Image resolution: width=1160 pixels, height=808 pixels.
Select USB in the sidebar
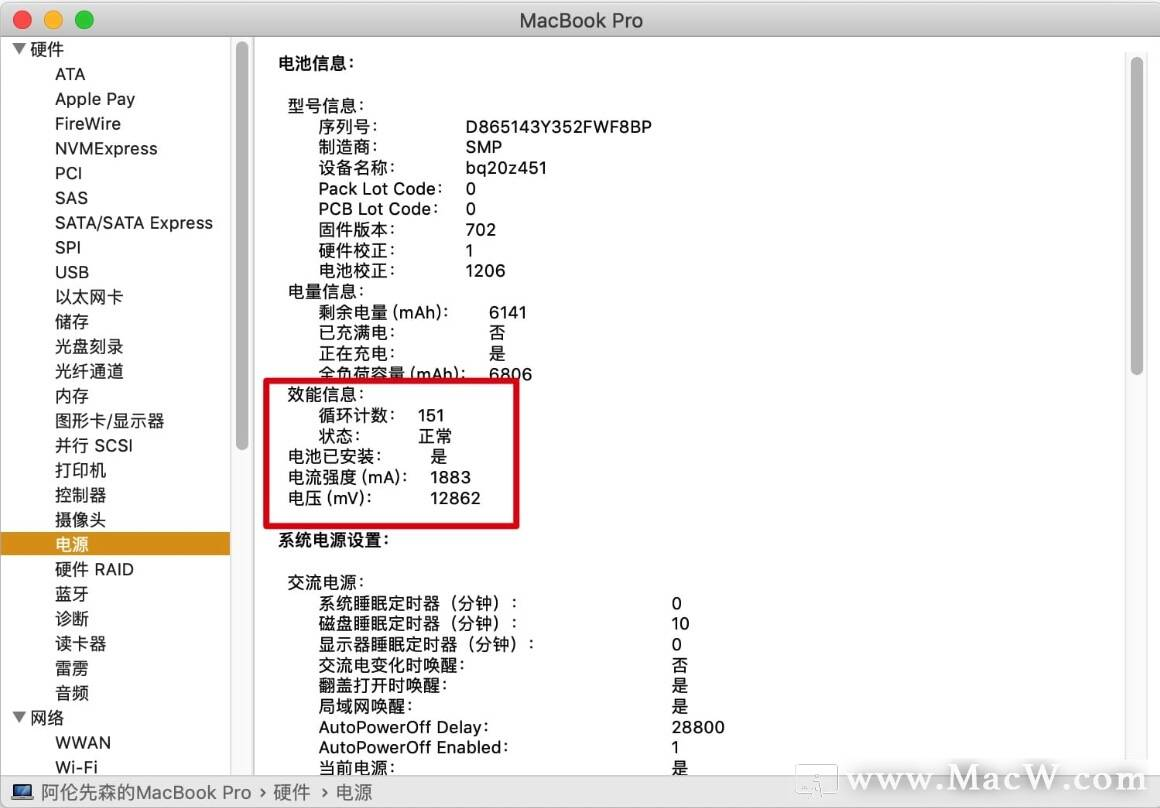(x=72, y=272)
